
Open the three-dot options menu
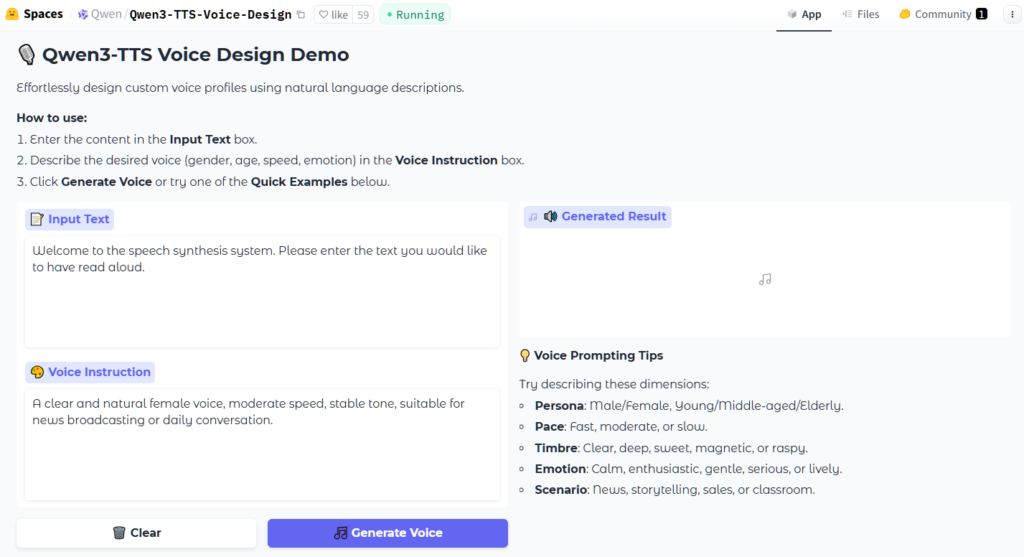[x=1008, y=14]
